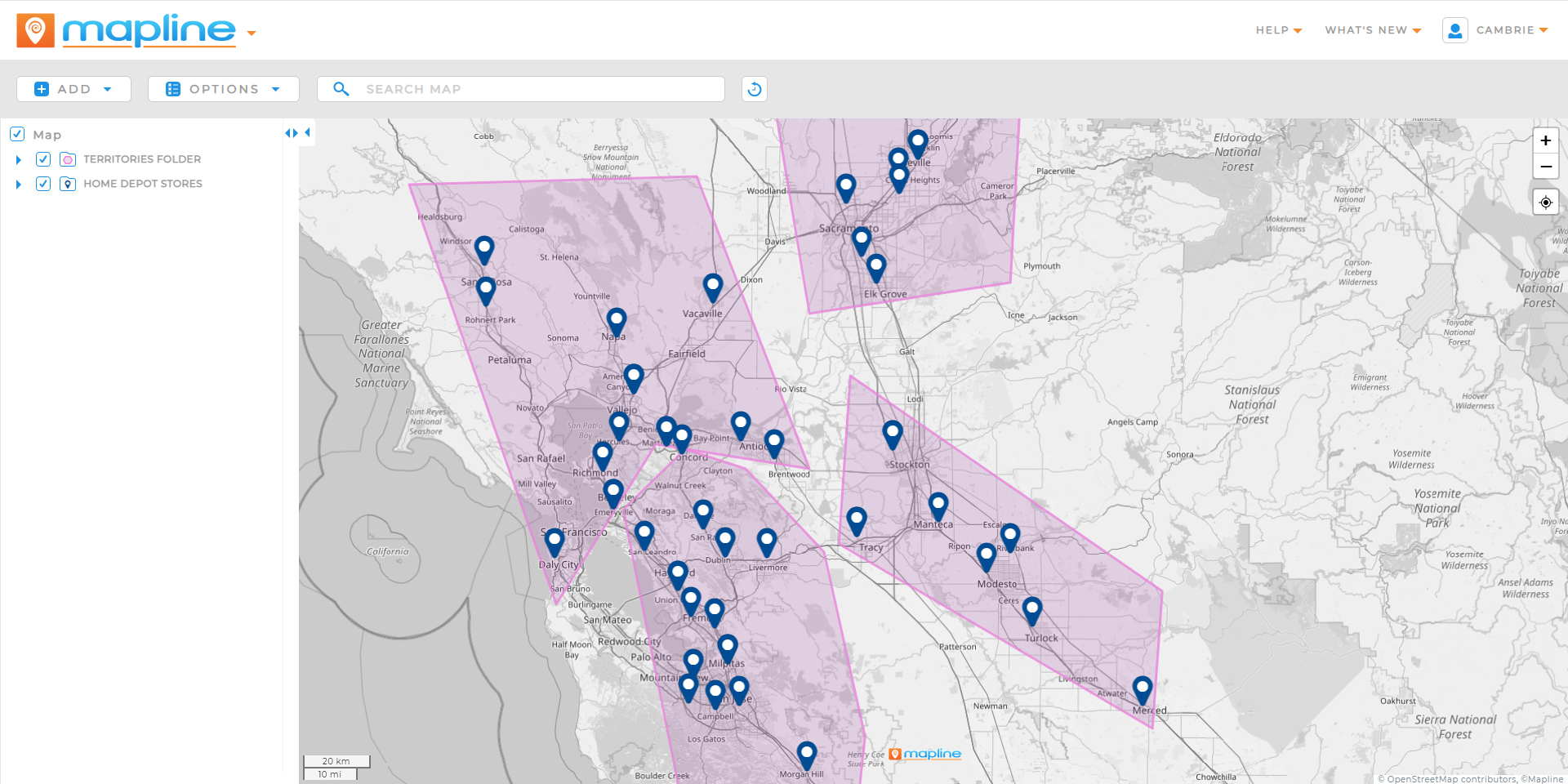Click the sidebar width adjust arrows icon
Image resolution: width=1568 pixels, height=784 pixels.
pos(291,133)
